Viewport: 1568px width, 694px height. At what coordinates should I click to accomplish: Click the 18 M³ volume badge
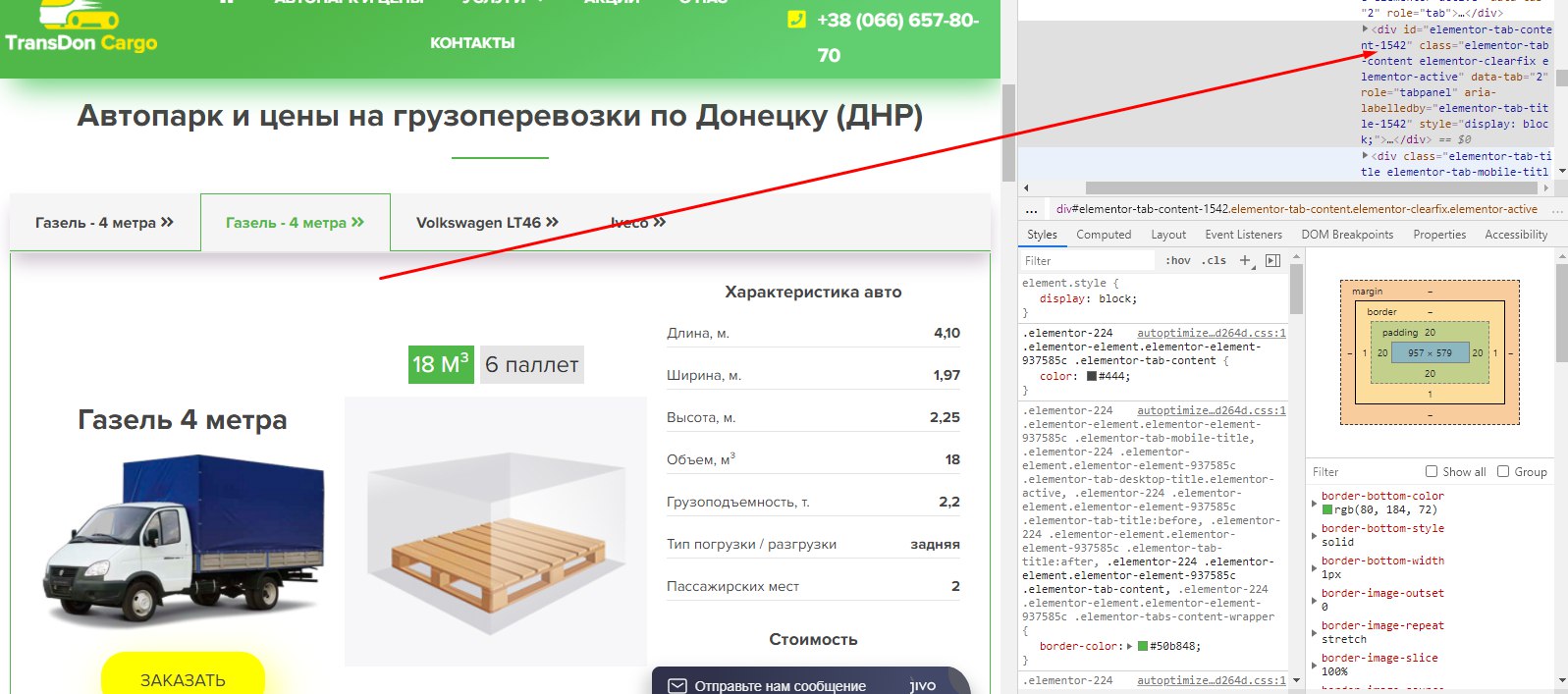tap(441, 364)
